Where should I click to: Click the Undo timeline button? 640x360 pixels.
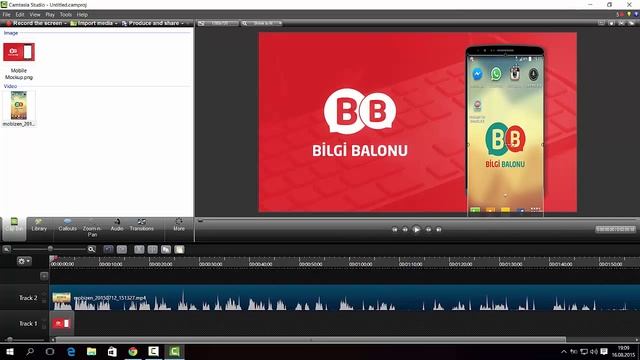pos(108,249)
